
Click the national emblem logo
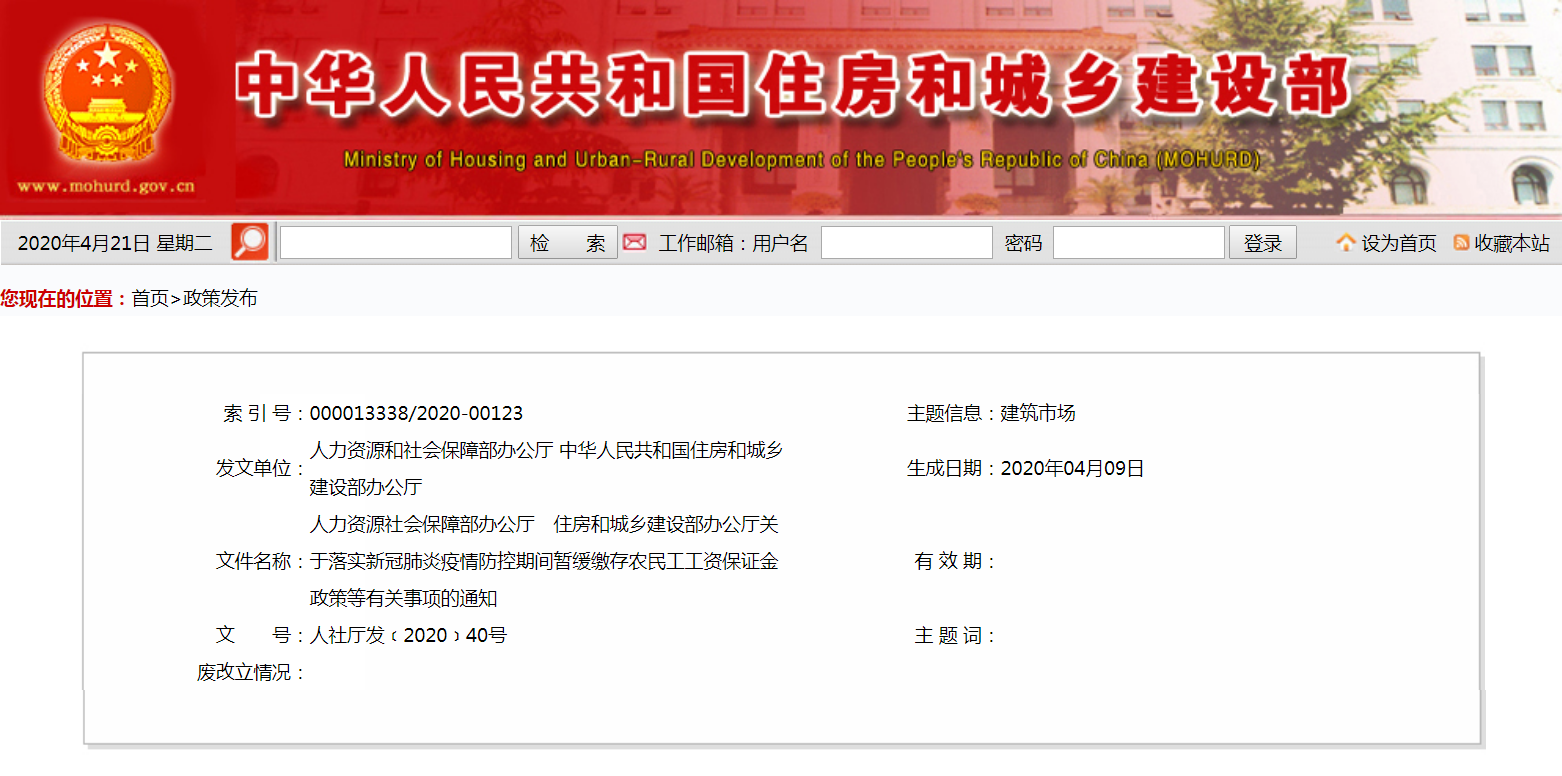coord(106,95)
